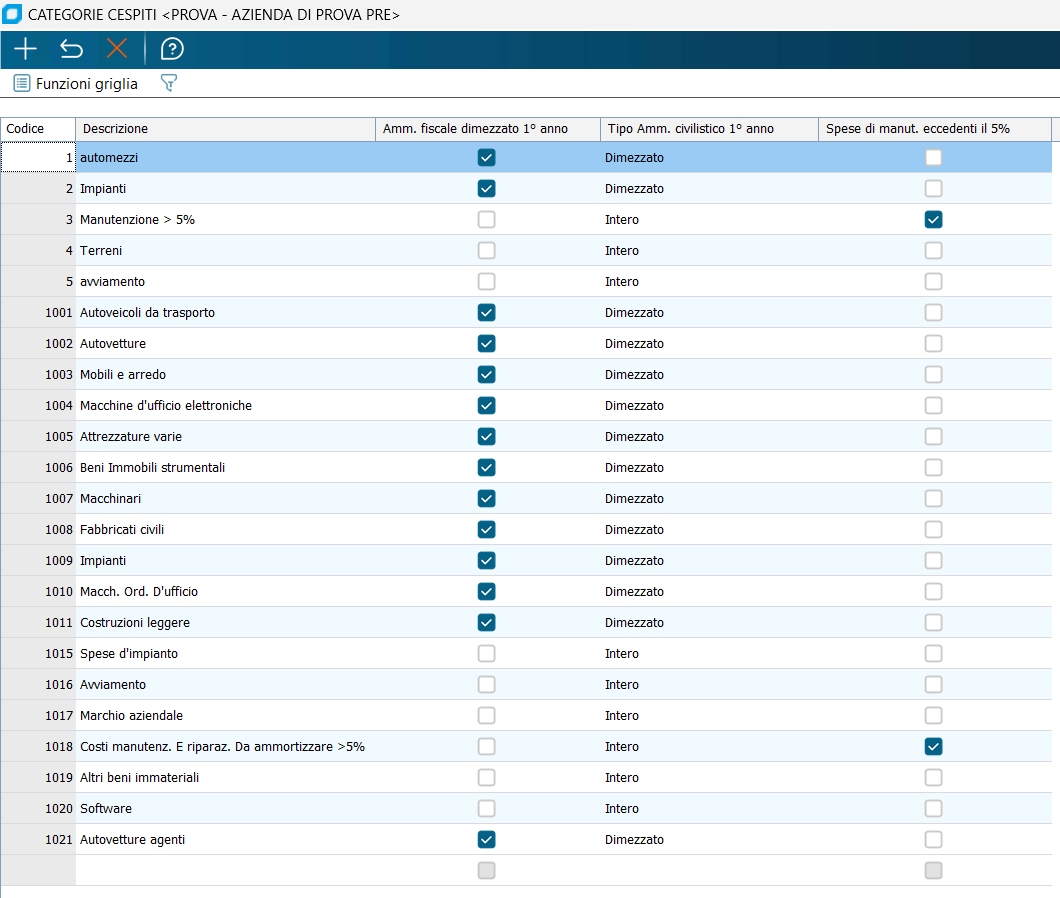Image resolution: width=1060 pixels, height=898 pixels.
Task: Toggle Spese di manut. checkbox for Software
Action: coord(933,808)
